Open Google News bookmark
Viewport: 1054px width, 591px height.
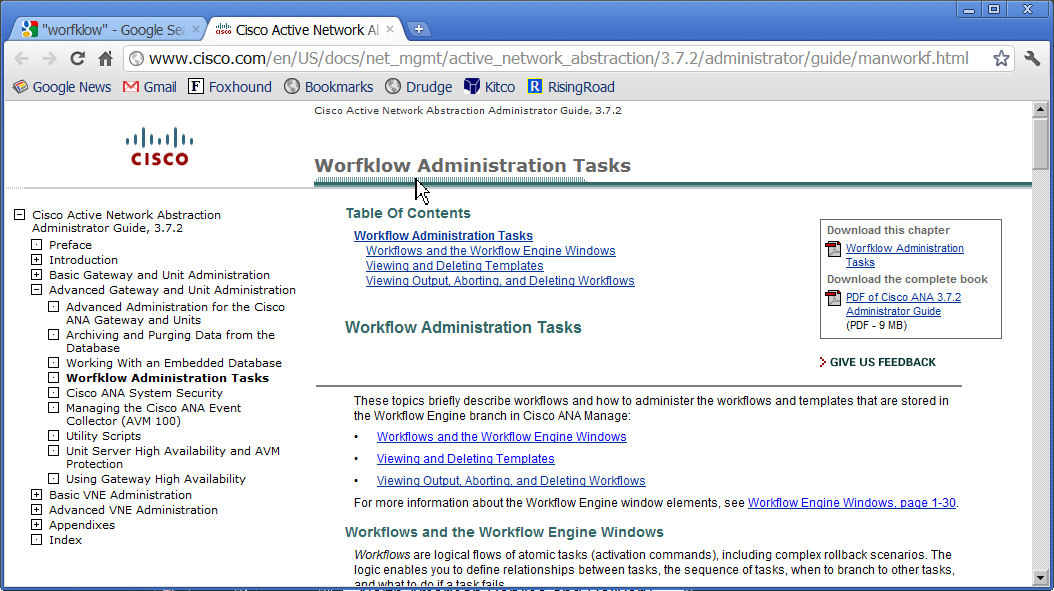[62, 87]
